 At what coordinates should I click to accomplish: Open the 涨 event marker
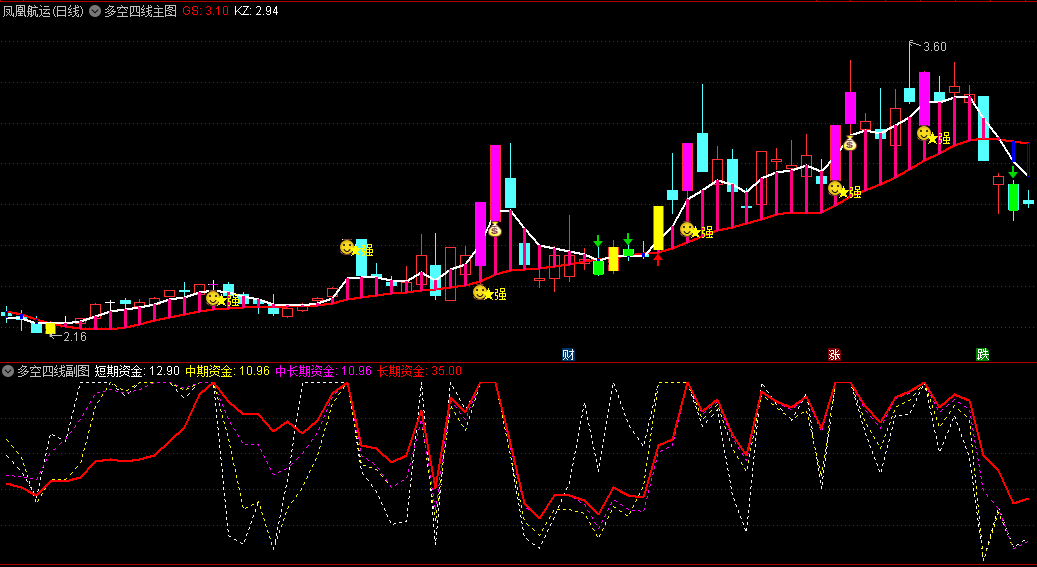(835, 355)
